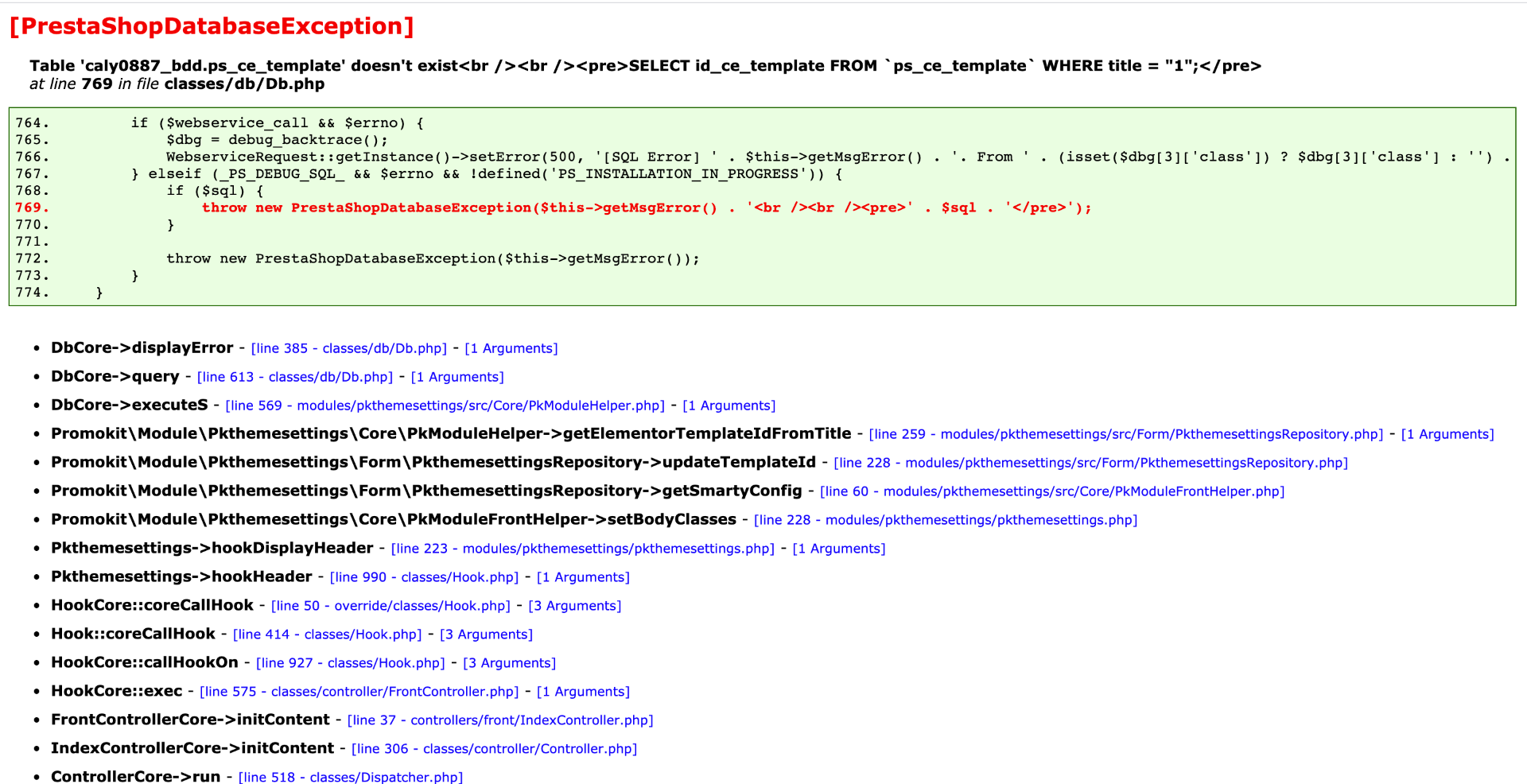Viewport: 1527px width, 784px height.
Task: Open the line 223 pkthemesettings.php link
Action: pyautogui.click(x=583, y=549)
